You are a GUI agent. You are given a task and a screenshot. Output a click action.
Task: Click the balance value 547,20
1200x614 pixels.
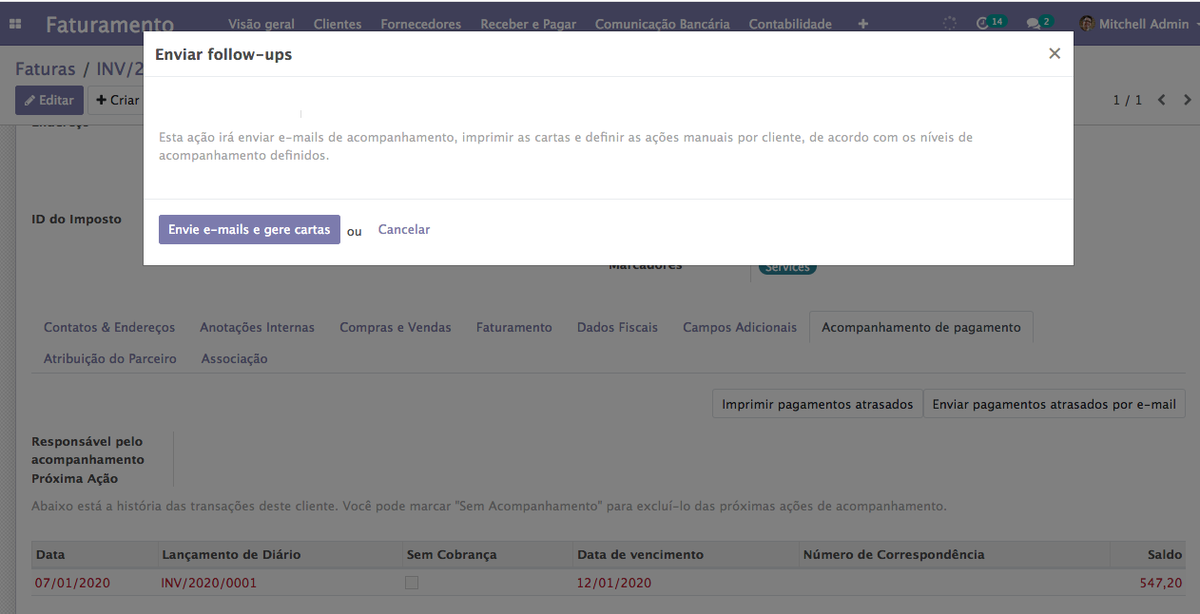pyautogui.click(x=1161, y=583)
